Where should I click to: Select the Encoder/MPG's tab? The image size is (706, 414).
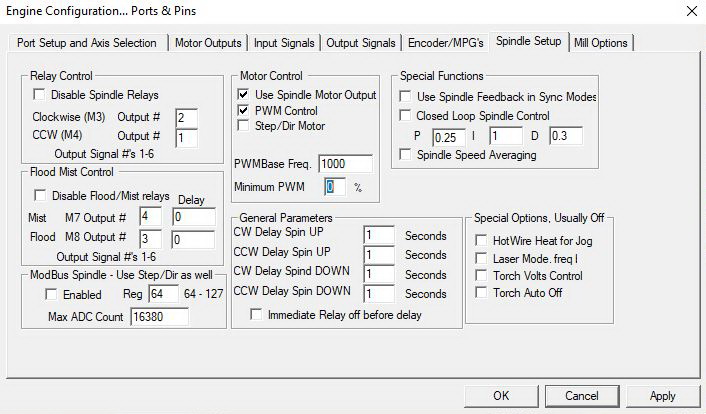[445, 43]
